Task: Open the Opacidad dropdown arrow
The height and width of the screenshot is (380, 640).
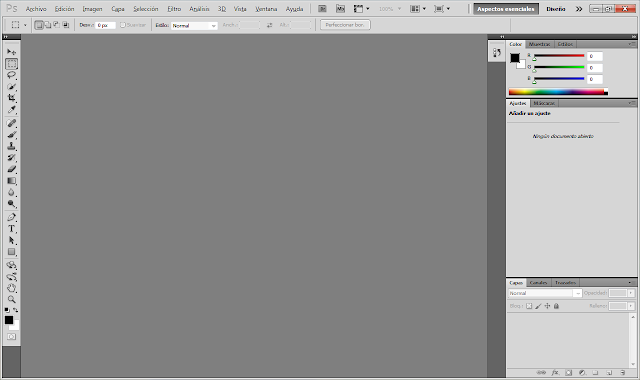Action: tap(631, 293)
